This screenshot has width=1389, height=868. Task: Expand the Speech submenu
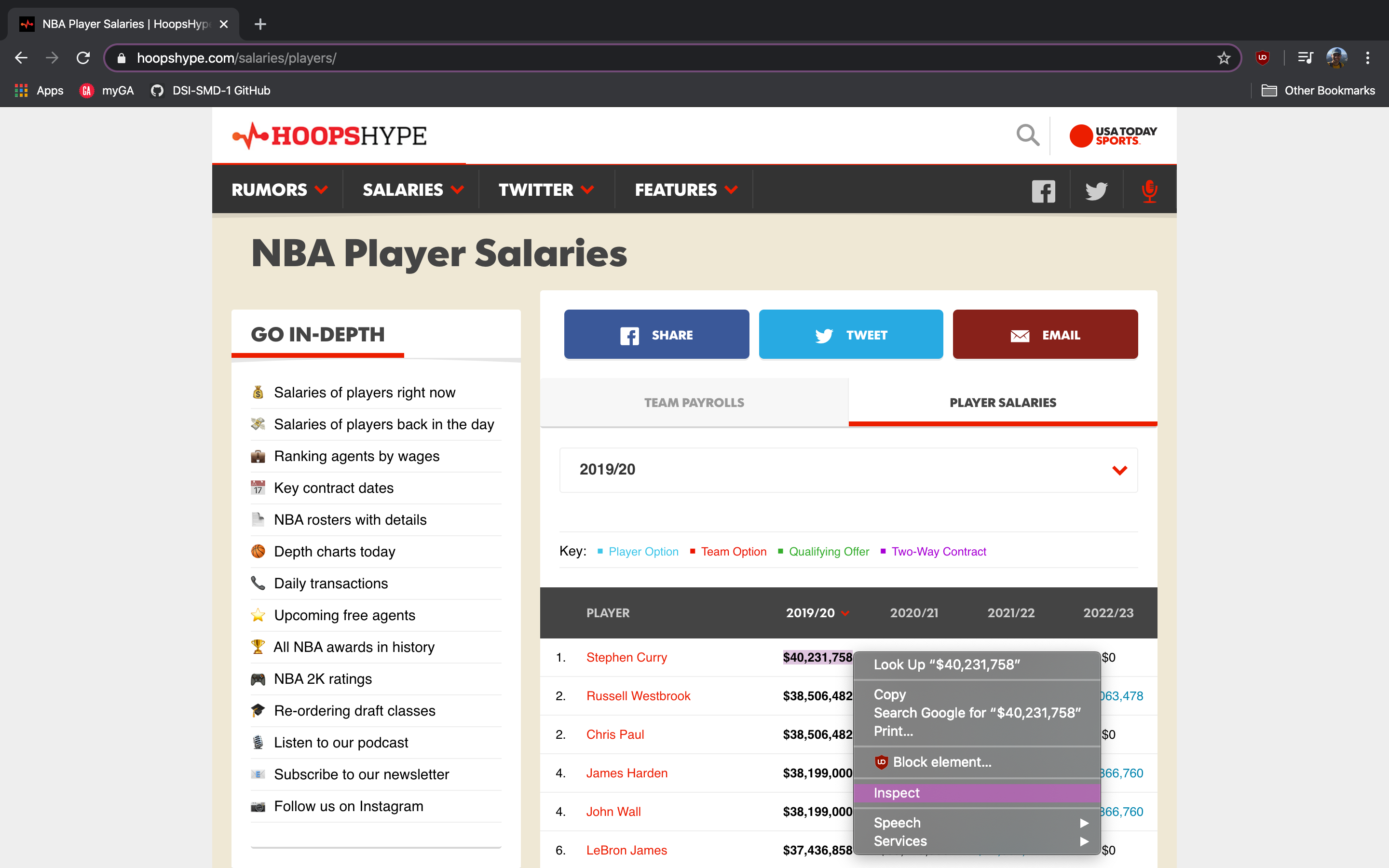977,823
